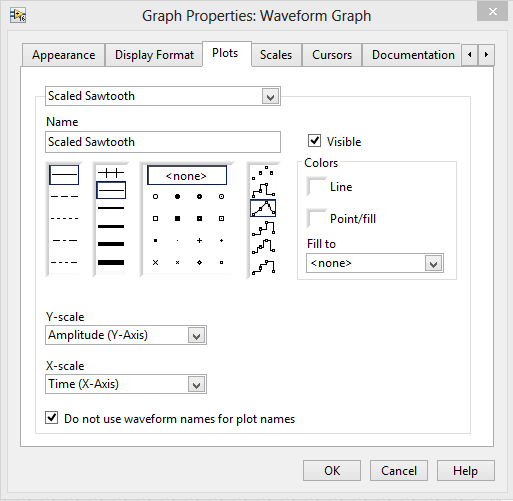Choose the long dashed line style
Viewport: 513px width, 501px height.
pyautogui.click(x=64, y=196)
